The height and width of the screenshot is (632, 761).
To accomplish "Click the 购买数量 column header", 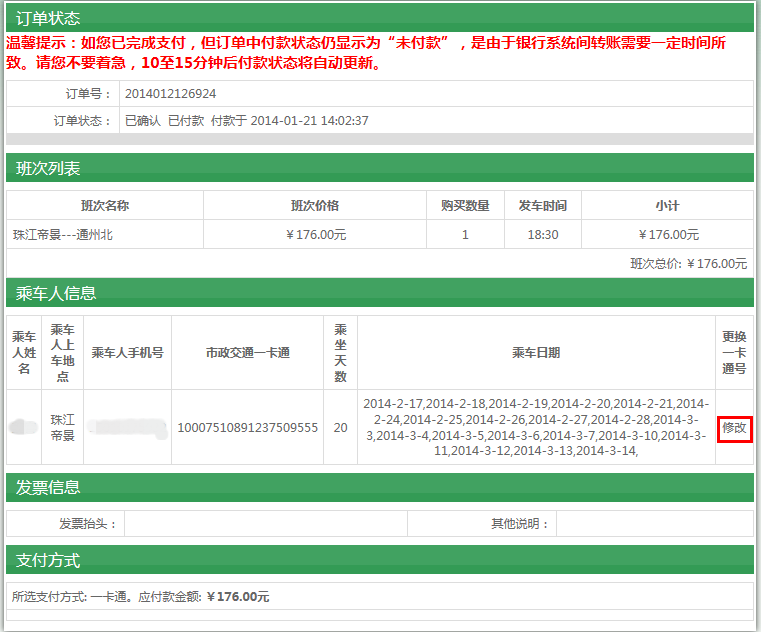I will (x=465, y=206).
